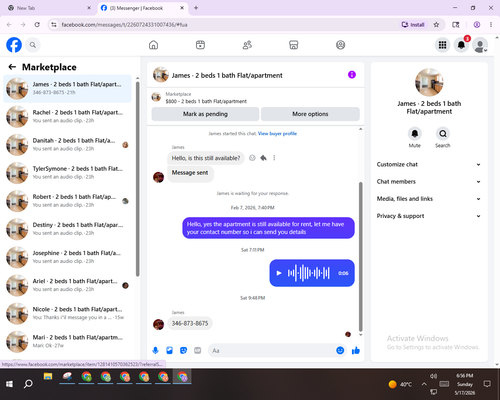The height and width of the screenshot is (400, 500).
Task: Install the Facebook app from address bar
Action: click(413, 25)
